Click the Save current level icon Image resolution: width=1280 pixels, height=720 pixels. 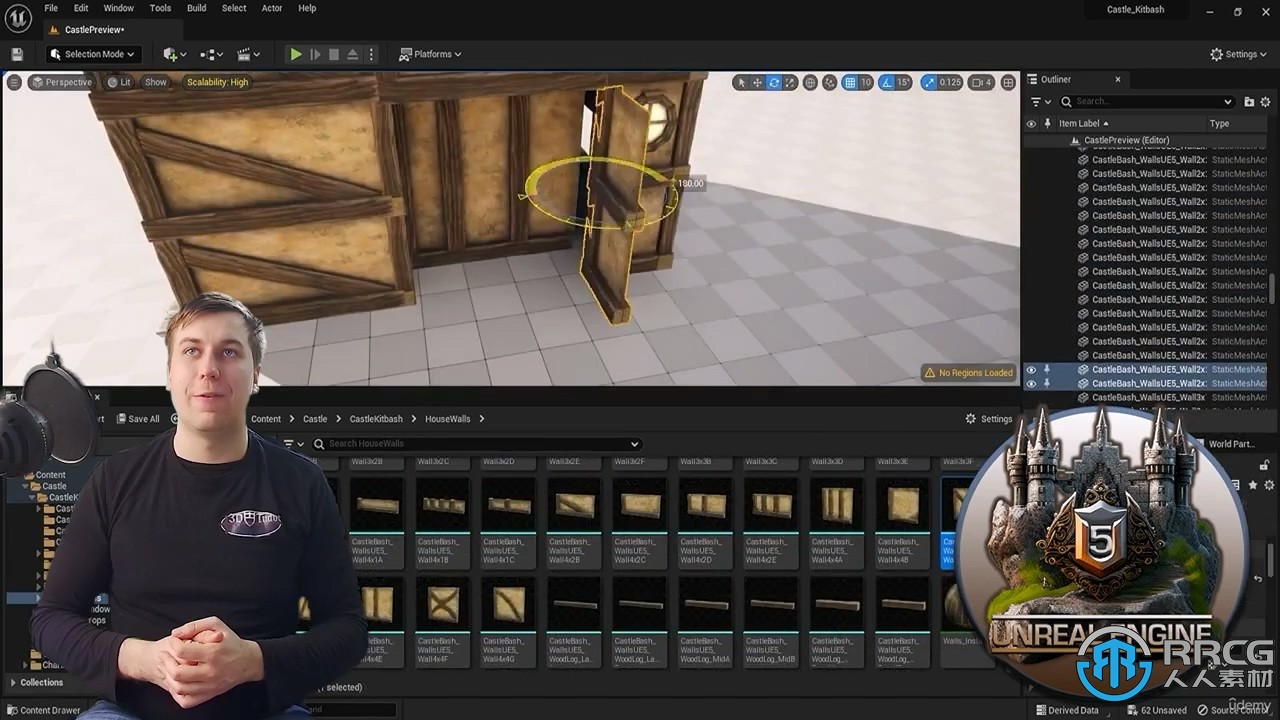coord(17,54)
